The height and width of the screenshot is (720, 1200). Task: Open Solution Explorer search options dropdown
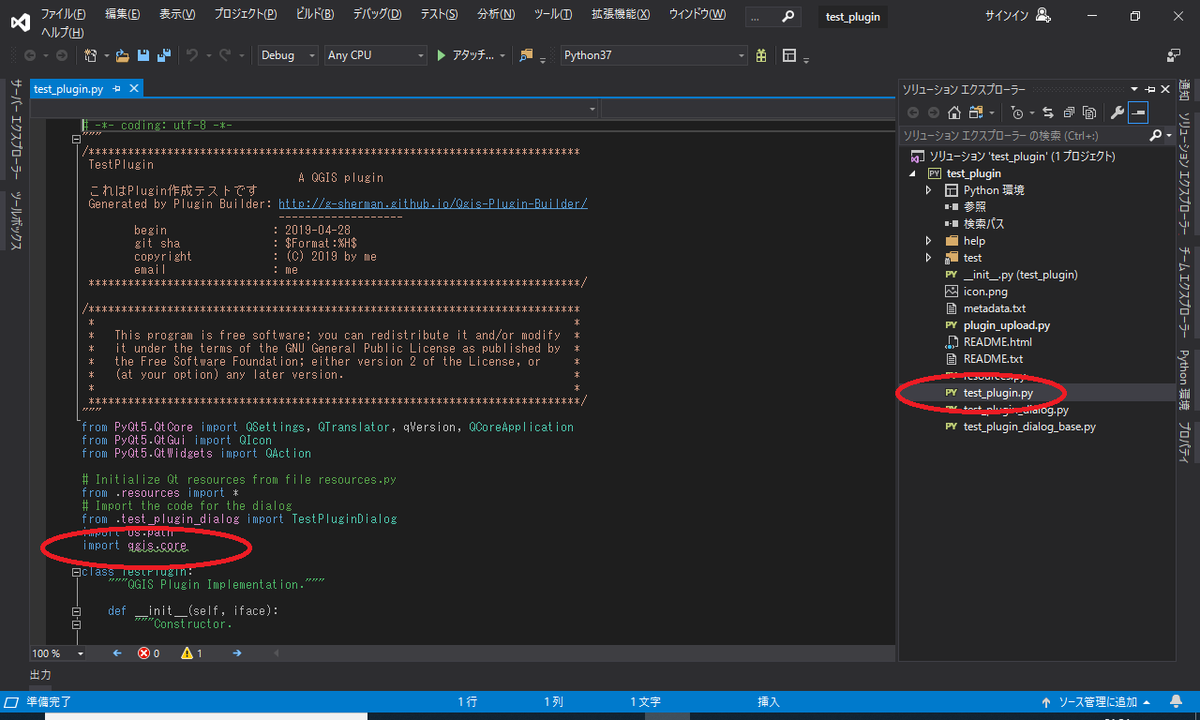(1169, 135)
